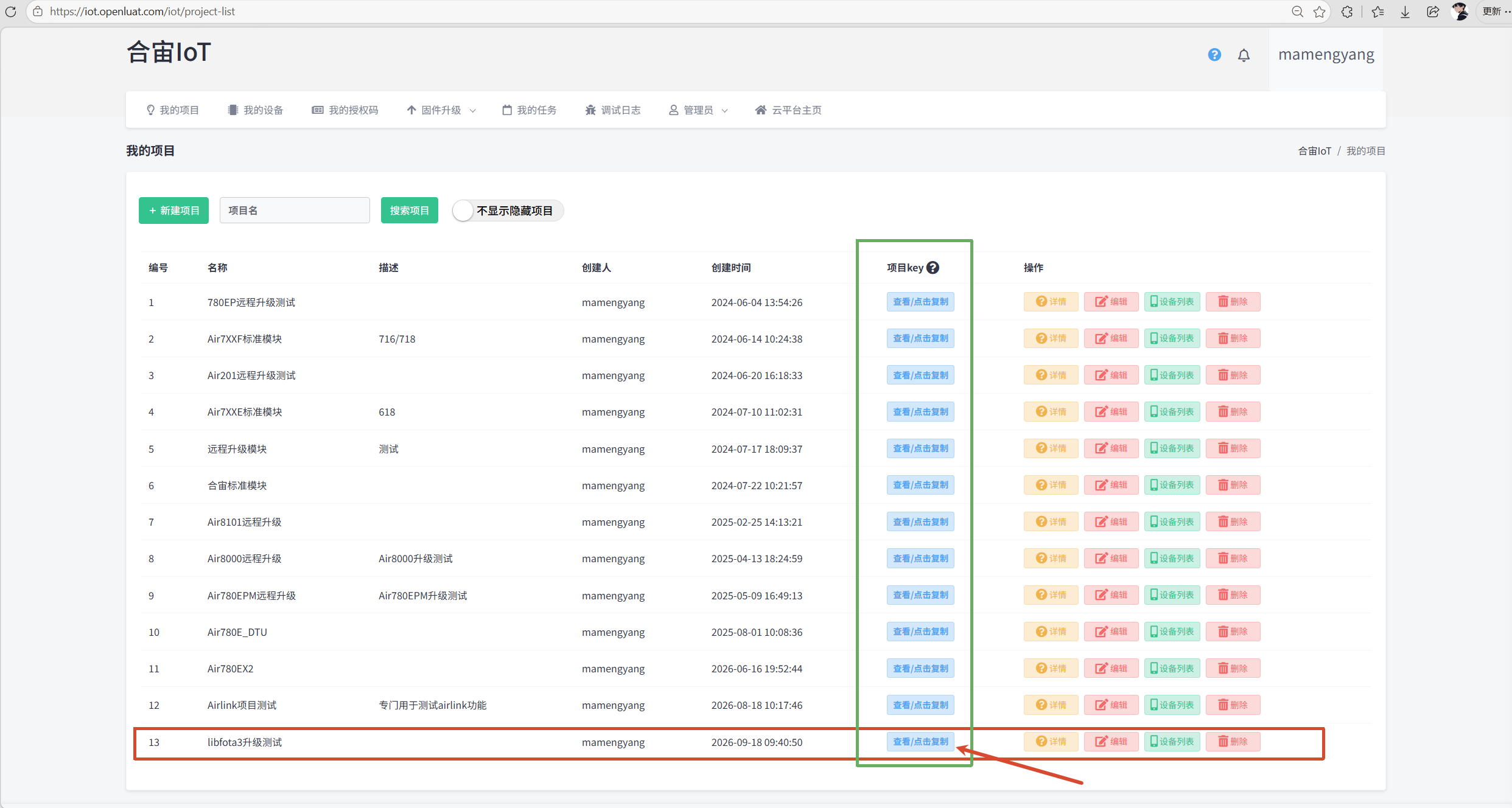
Task: Click the browser share icon
Action: pos(1433,12)
